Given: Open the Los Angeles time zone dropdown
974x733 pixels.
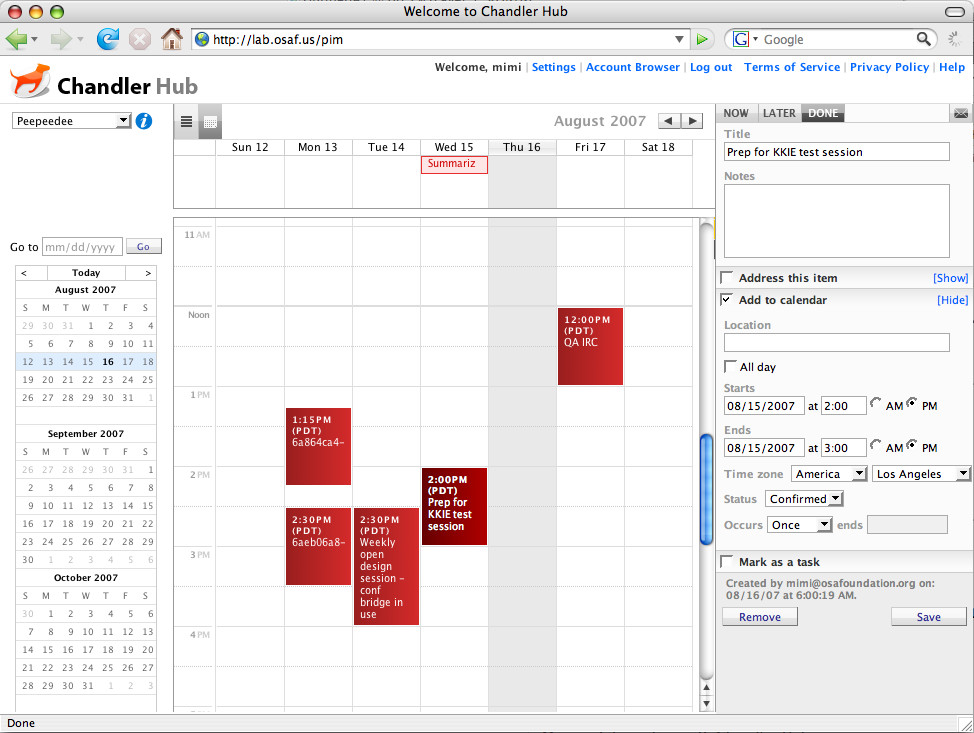Looking at the screenshot, I should pyautogui.click(x=921, y=474).
